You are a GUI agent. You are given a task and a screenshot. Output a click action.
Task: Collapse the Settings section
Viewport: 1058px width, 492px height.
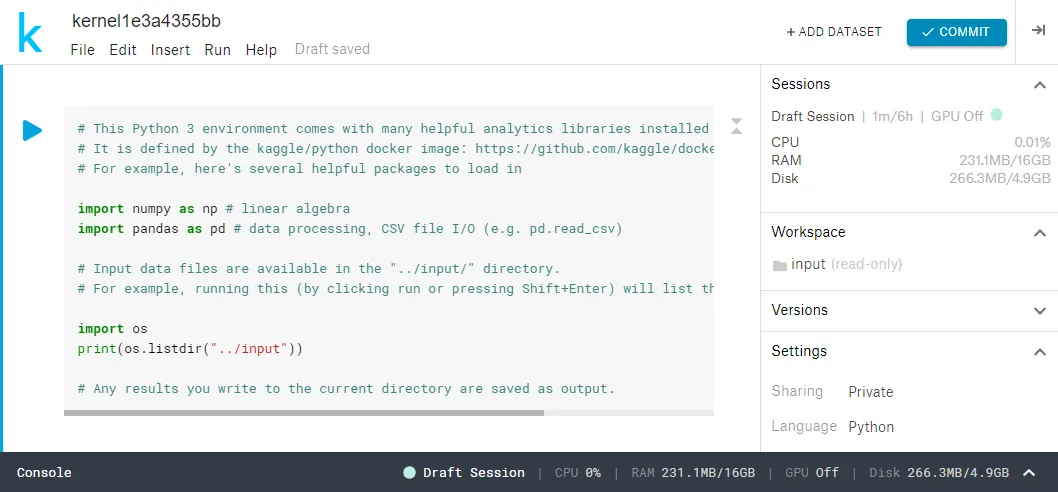coord(1039,352)
